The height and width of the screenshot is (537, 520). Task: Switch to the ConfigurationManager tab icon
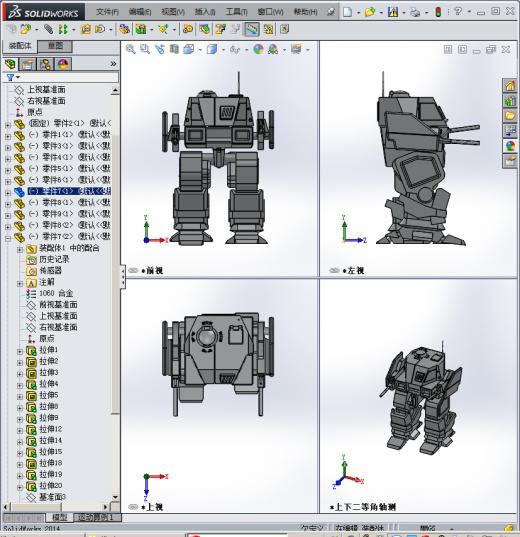coord(45,64)
